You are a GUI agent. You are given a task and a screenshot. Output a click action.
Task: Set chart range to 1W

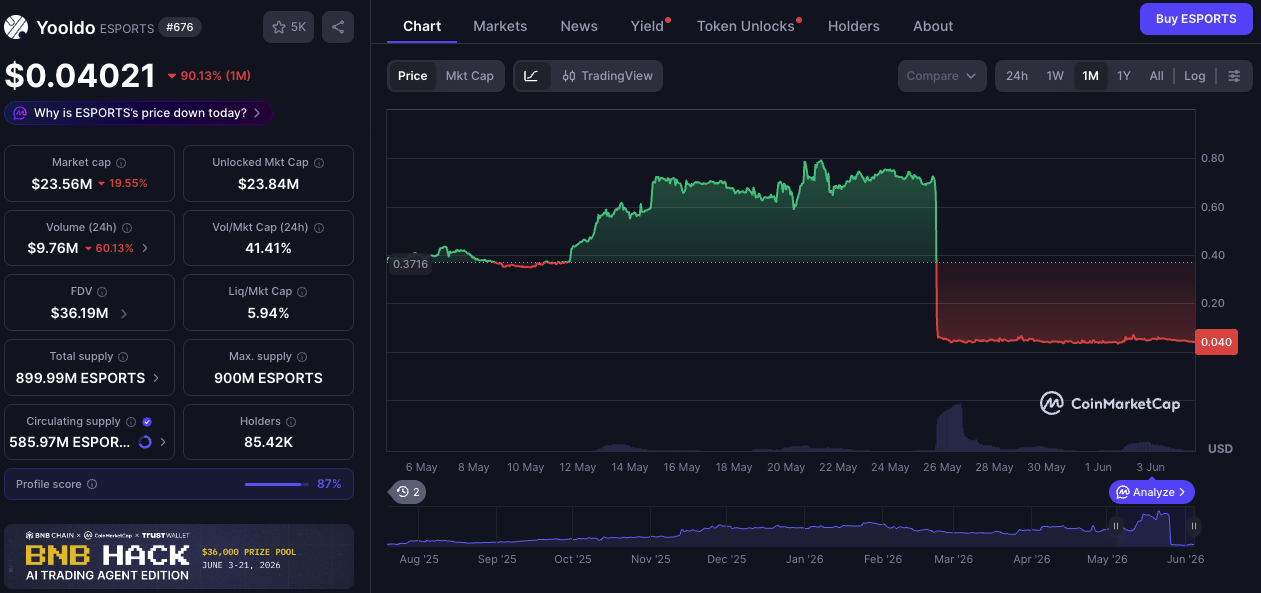(1055, 76)
